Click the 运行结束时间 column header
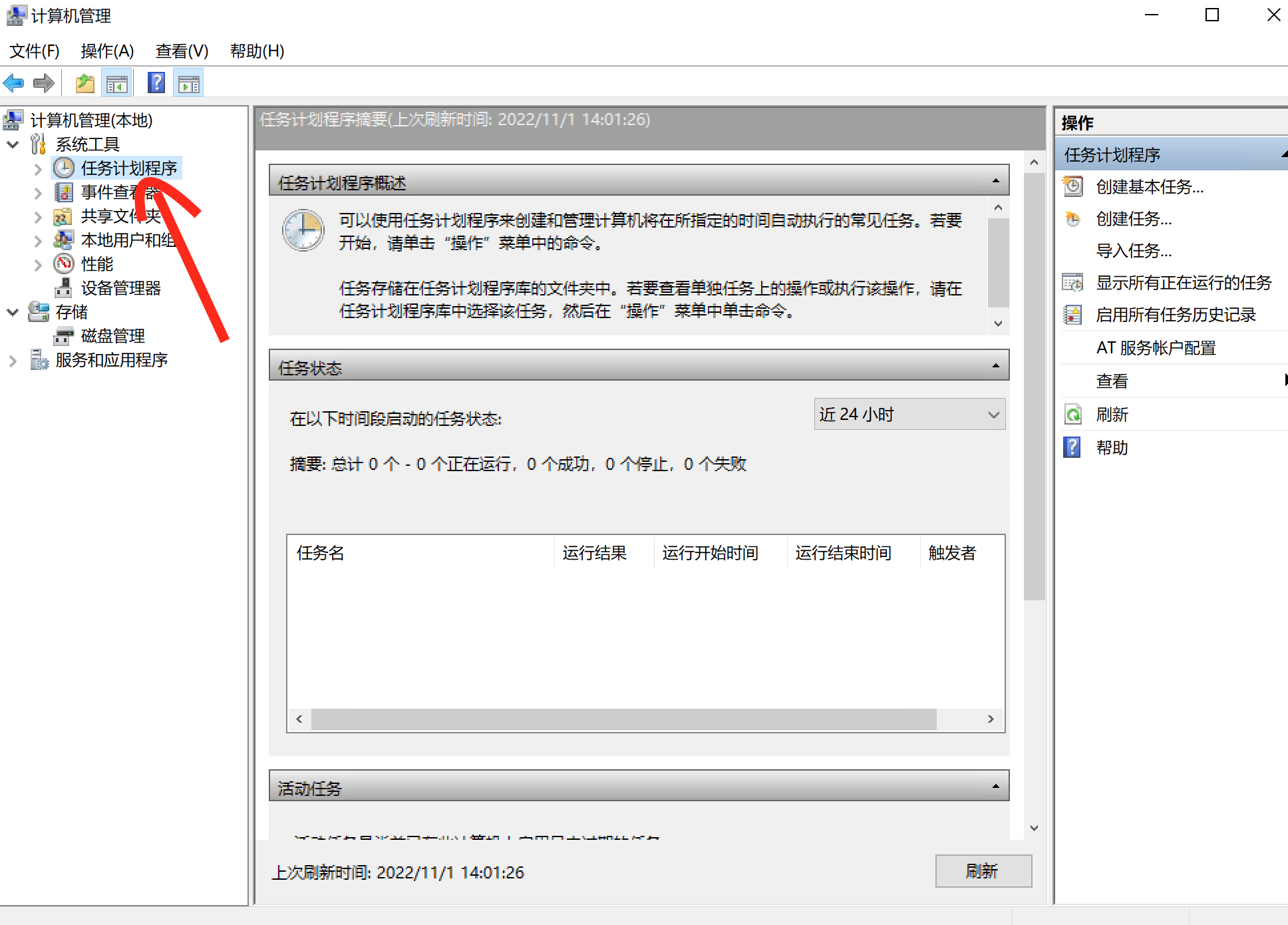Viewport: 1288px width, 925px height. [854, 552]
